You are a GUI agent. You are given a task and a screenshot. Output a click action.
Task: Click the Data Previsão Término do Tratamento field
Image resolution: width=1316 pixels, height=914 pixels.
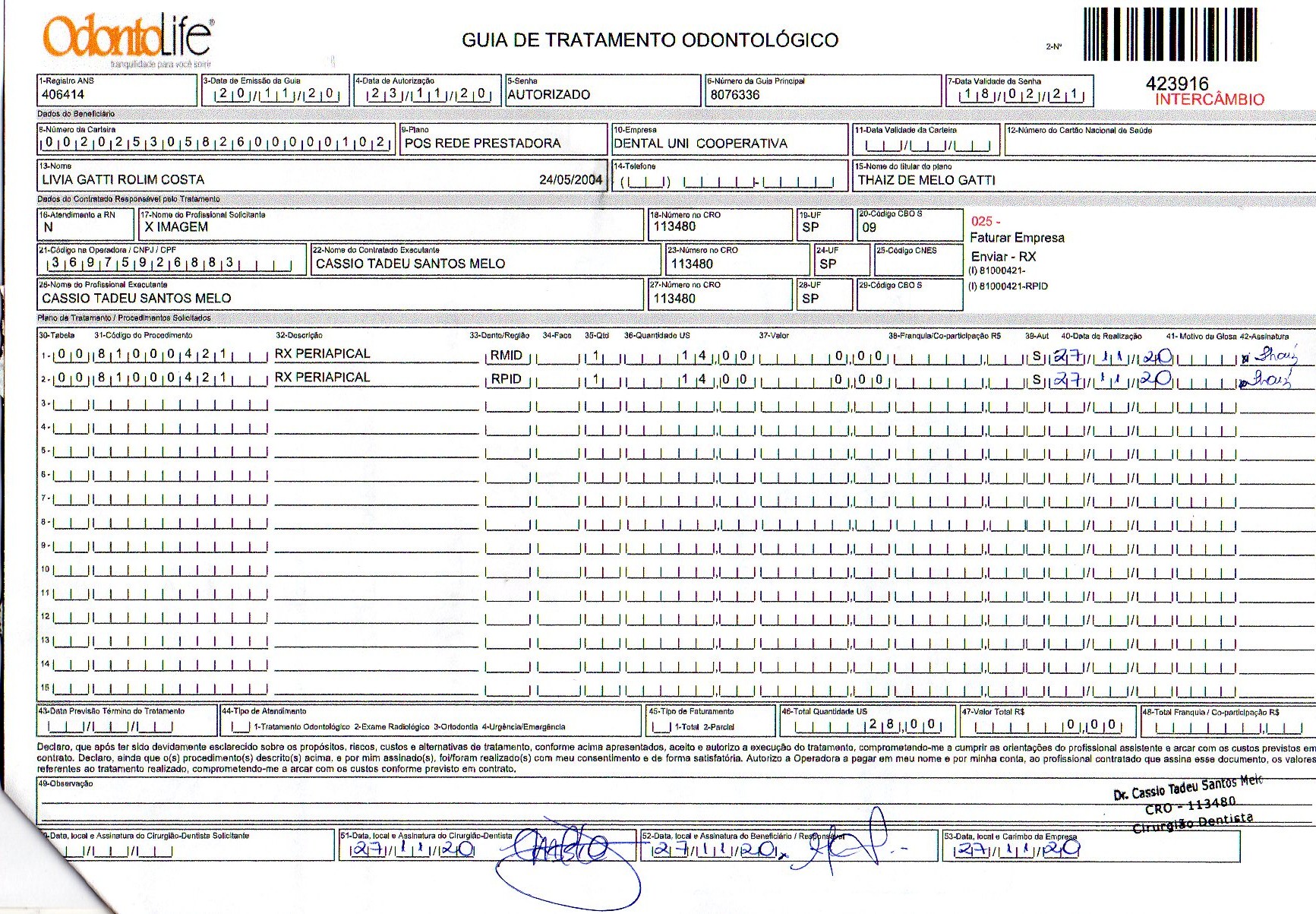click(127, 721)
